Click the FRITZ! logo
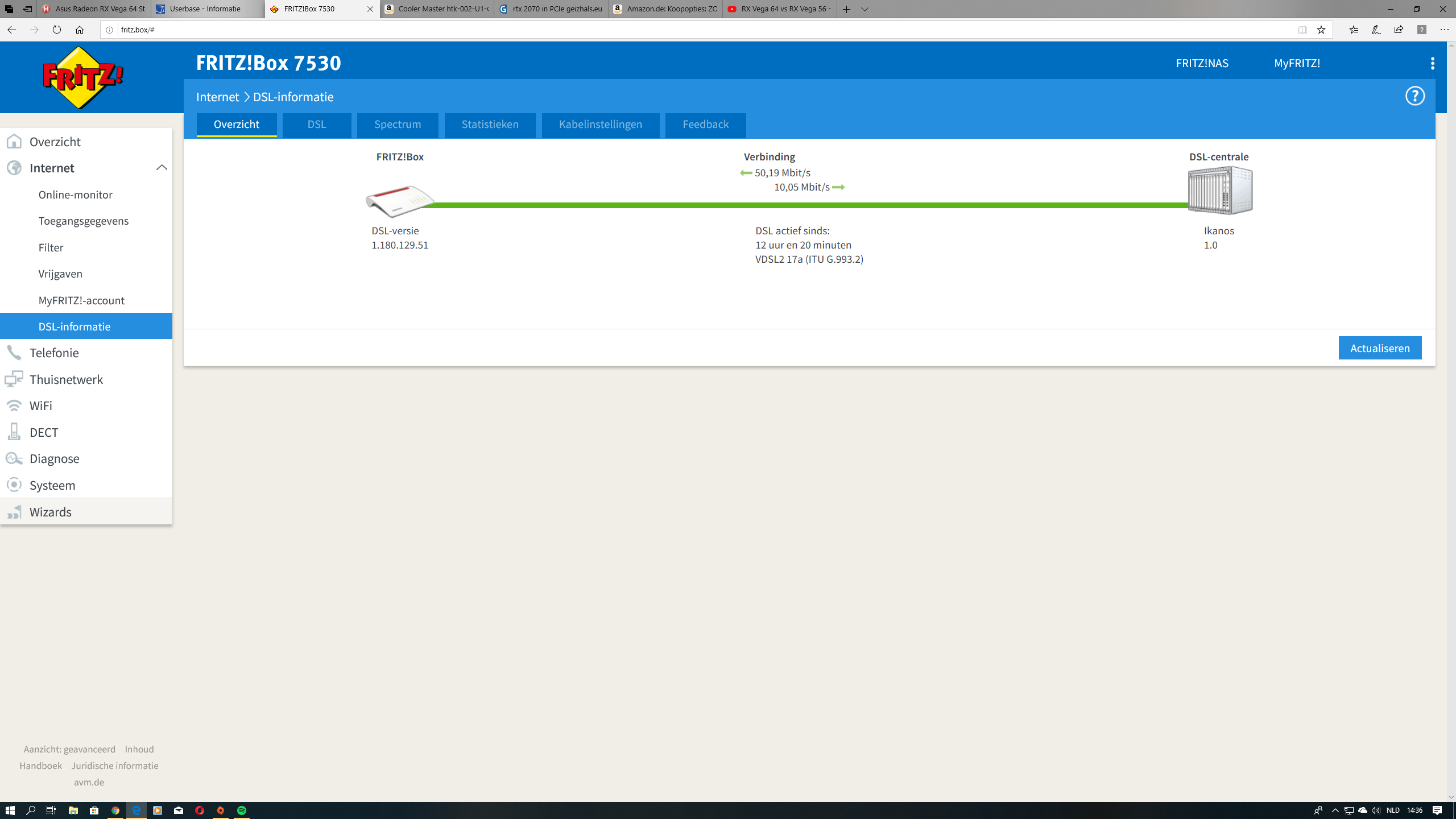 [x=83, y=78]
